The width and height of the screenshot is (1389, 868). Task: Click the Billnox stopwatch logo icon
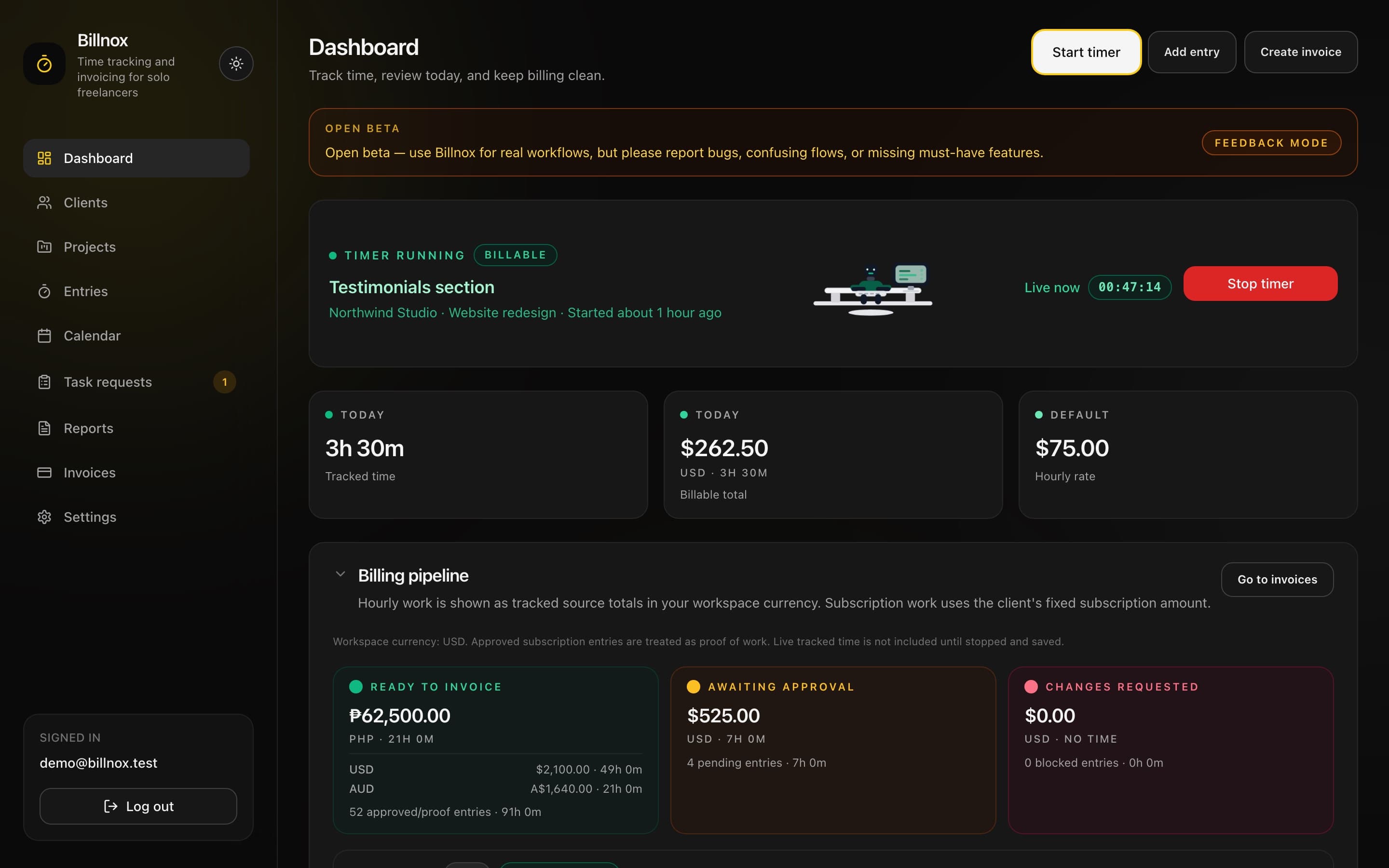pos(44,64)
